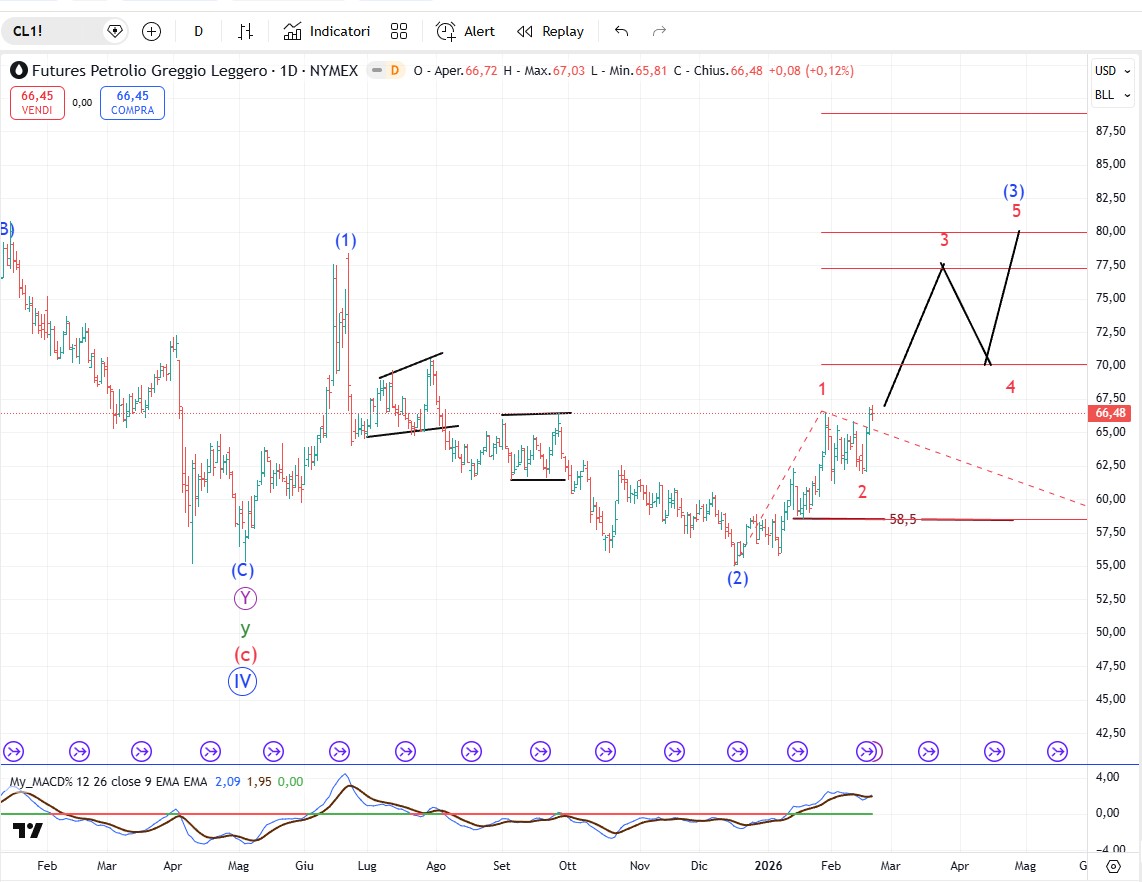Screen dimensions: 1142x882
Task: Redo the last chart action
Action: (x=659, y=31)
